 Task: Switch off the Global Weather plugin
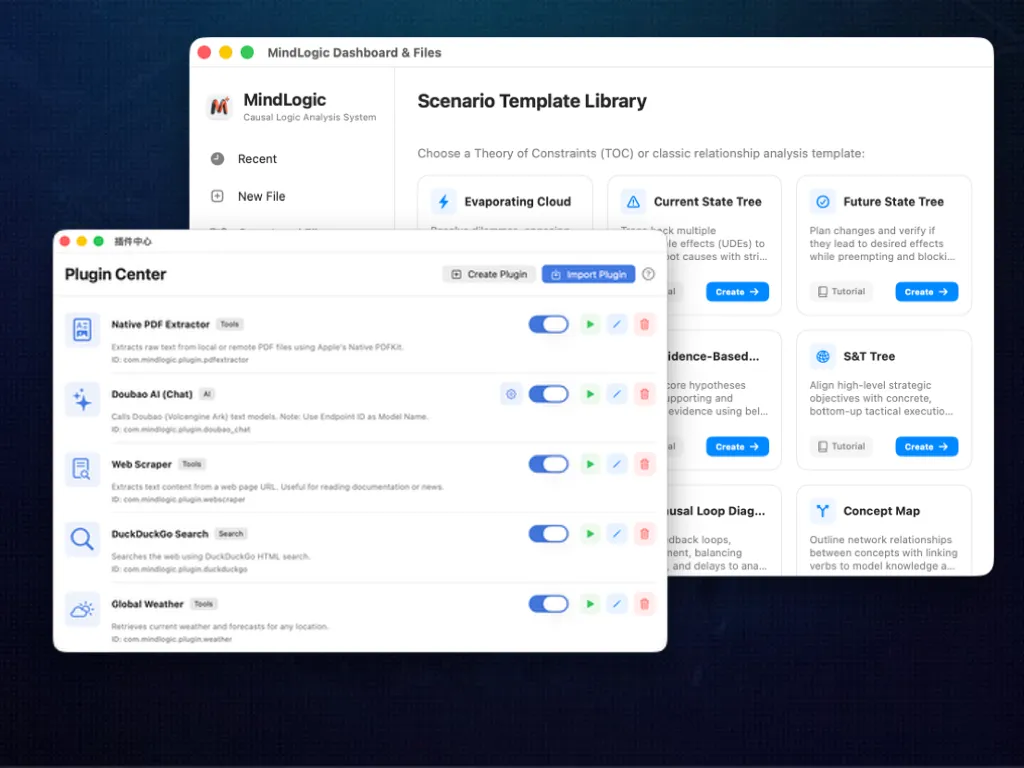(549, 604)
